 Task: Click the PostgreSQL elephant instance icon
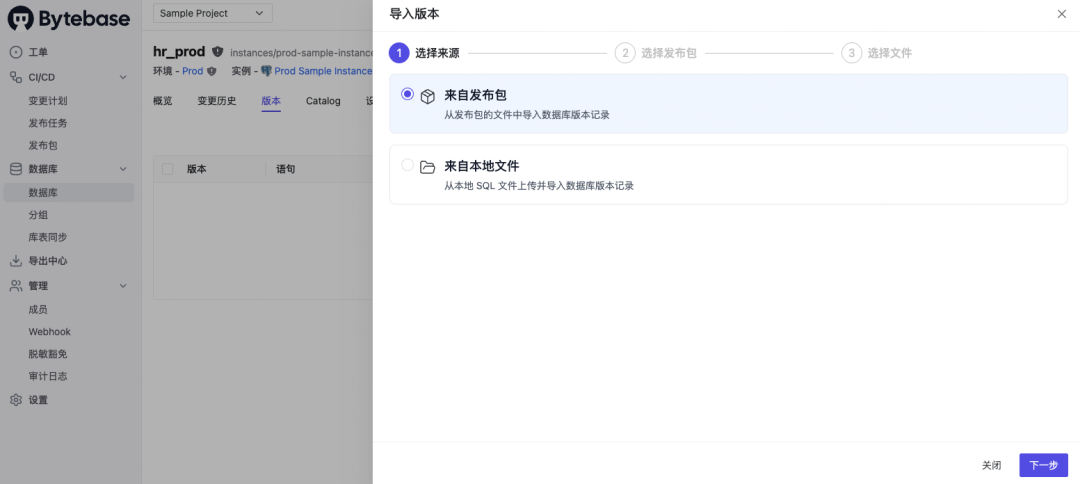pos(266,71)
